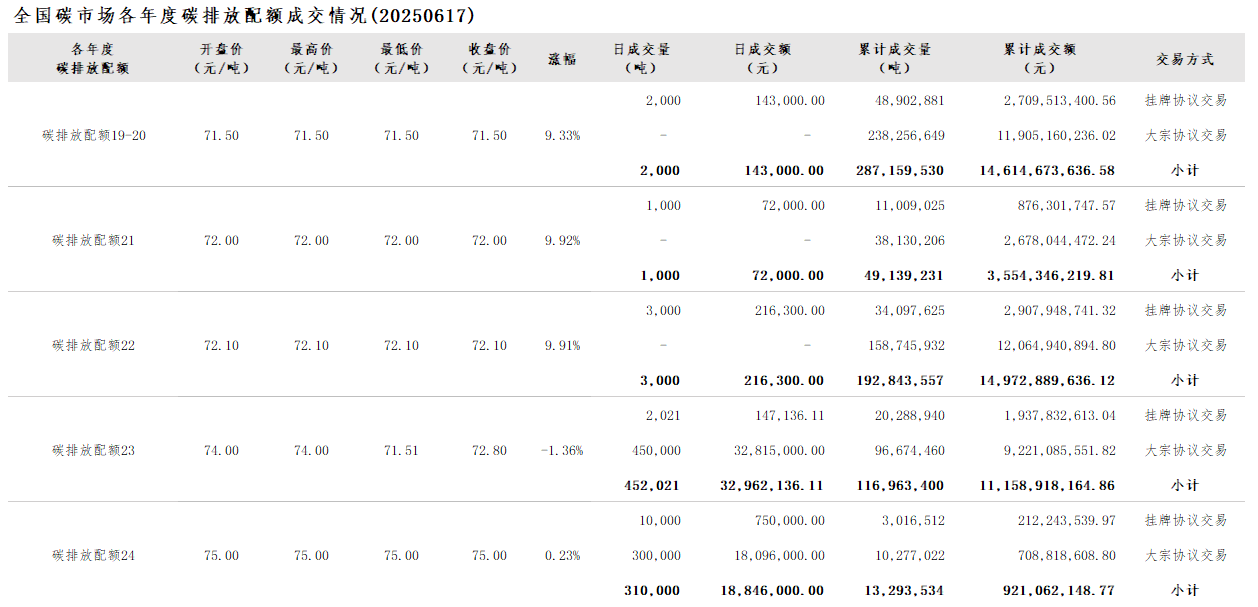1258x607 pixels.
Task: Click the 交易方式 column header
Action: [1185, 59]
